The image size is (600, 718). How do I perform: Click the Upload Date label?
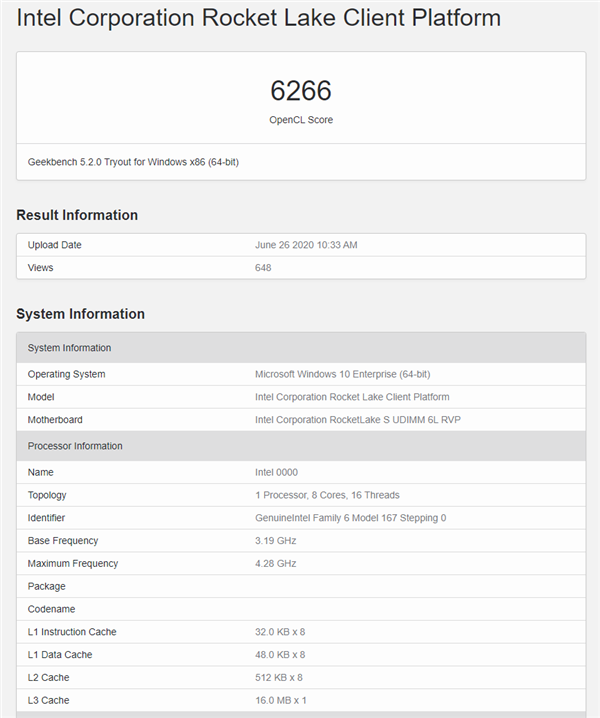[x=55, y=245]
